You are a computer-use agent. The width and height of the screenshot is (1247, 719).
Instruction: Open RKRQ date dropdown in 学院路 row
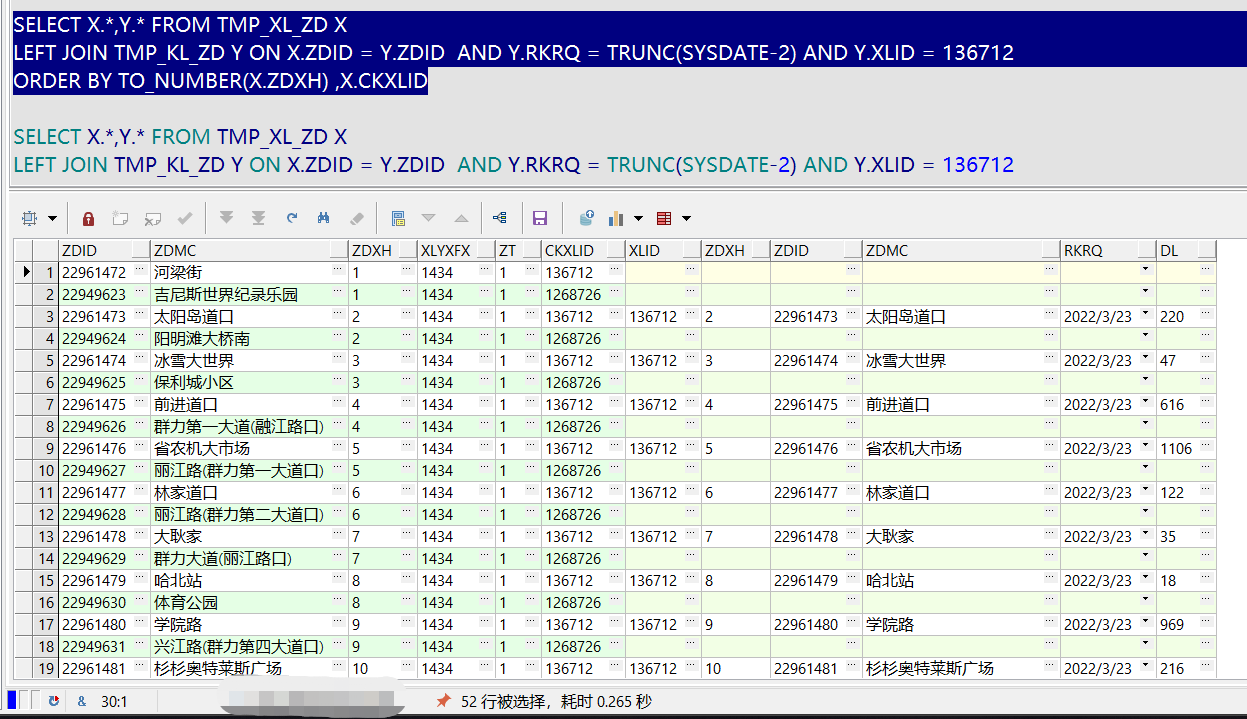point(1145,624)
